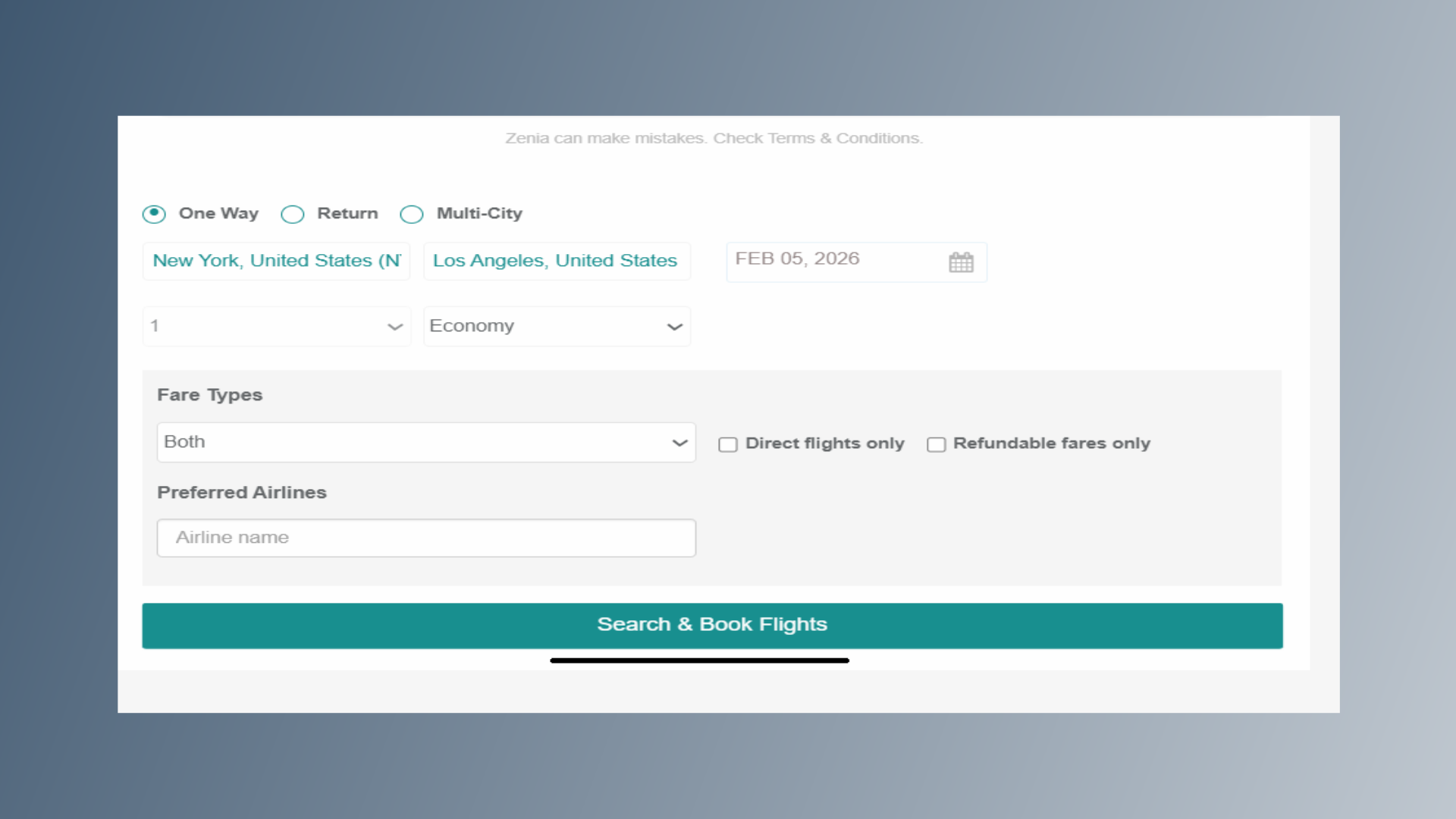Click the black home indicator bar

(x=698, y=661)
